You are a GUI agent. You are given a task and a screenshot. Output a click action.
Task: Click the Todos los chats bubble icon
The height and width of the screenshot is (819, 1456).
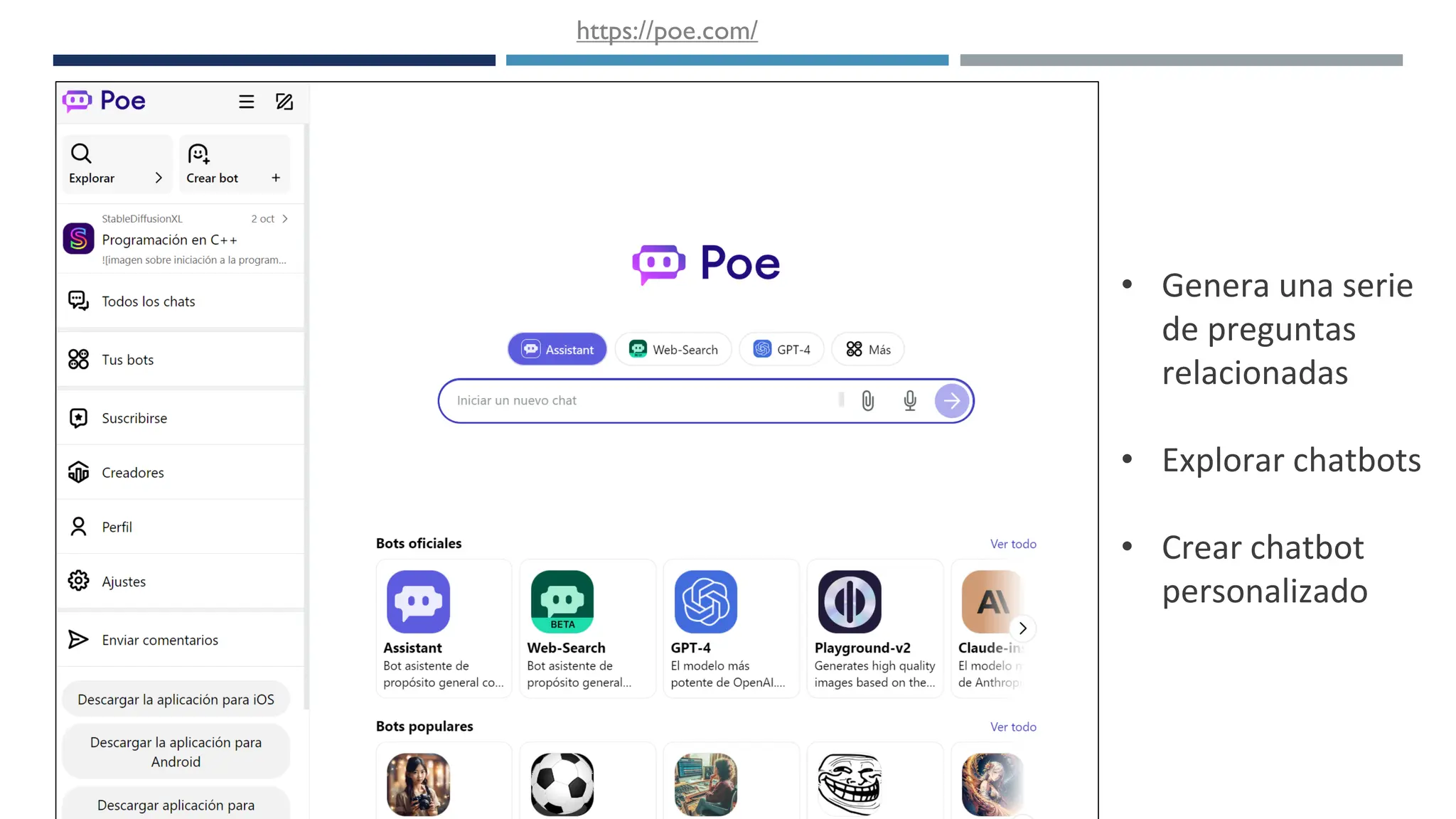pos(78,301)
